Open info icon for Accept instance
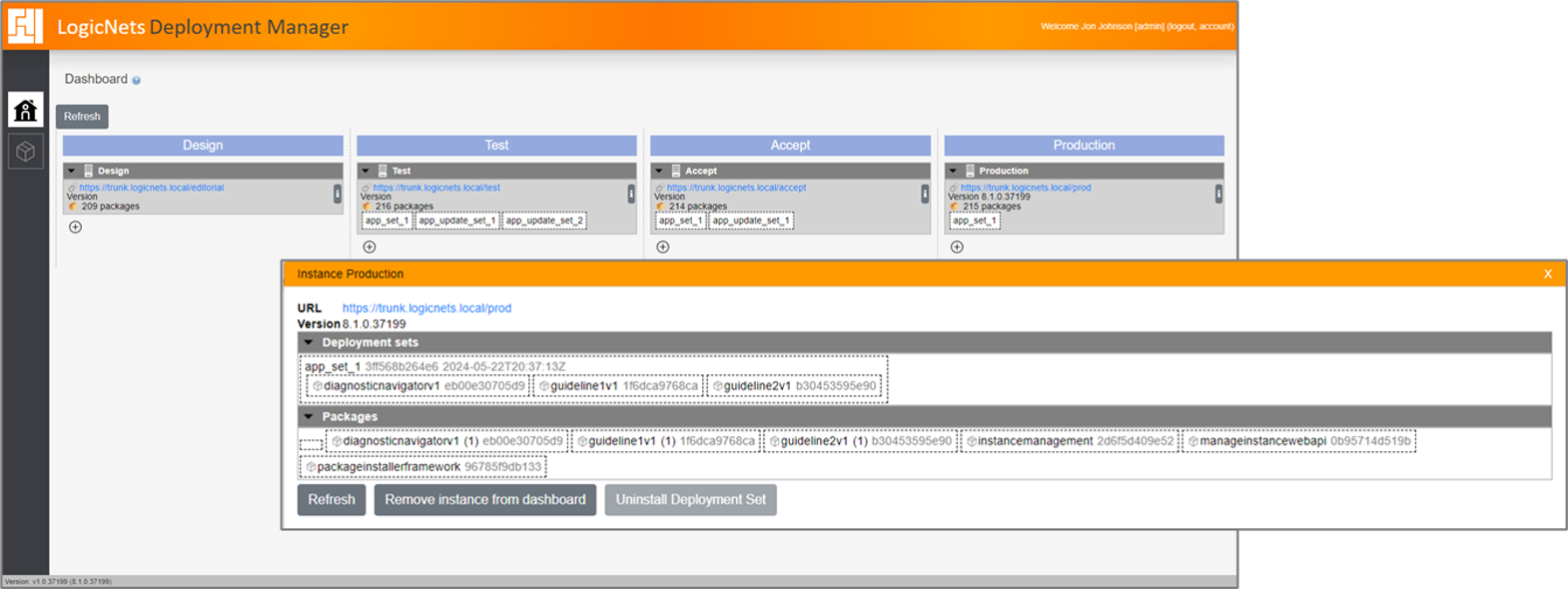This screenshot has height=589, width=1568. pyautogui.click(x=925, y=194)
